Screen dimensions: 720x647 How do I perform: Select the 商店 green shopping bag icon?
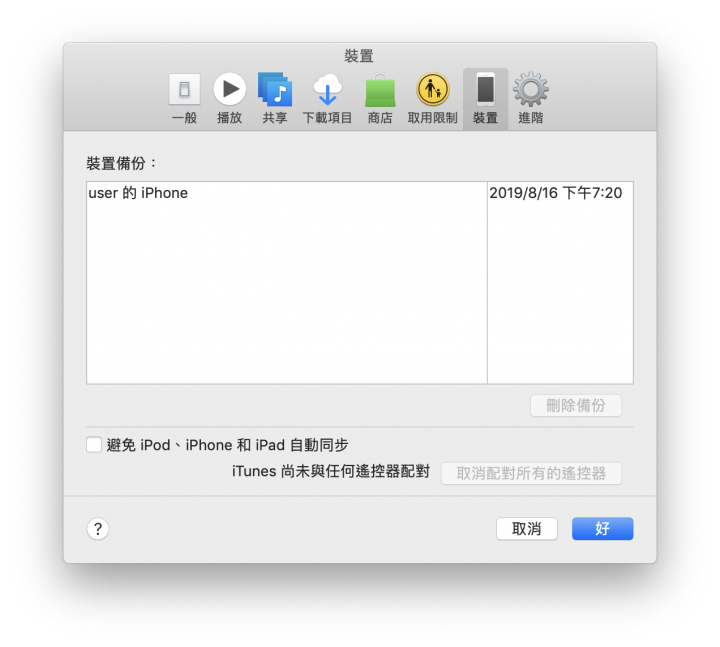point(380,90)
